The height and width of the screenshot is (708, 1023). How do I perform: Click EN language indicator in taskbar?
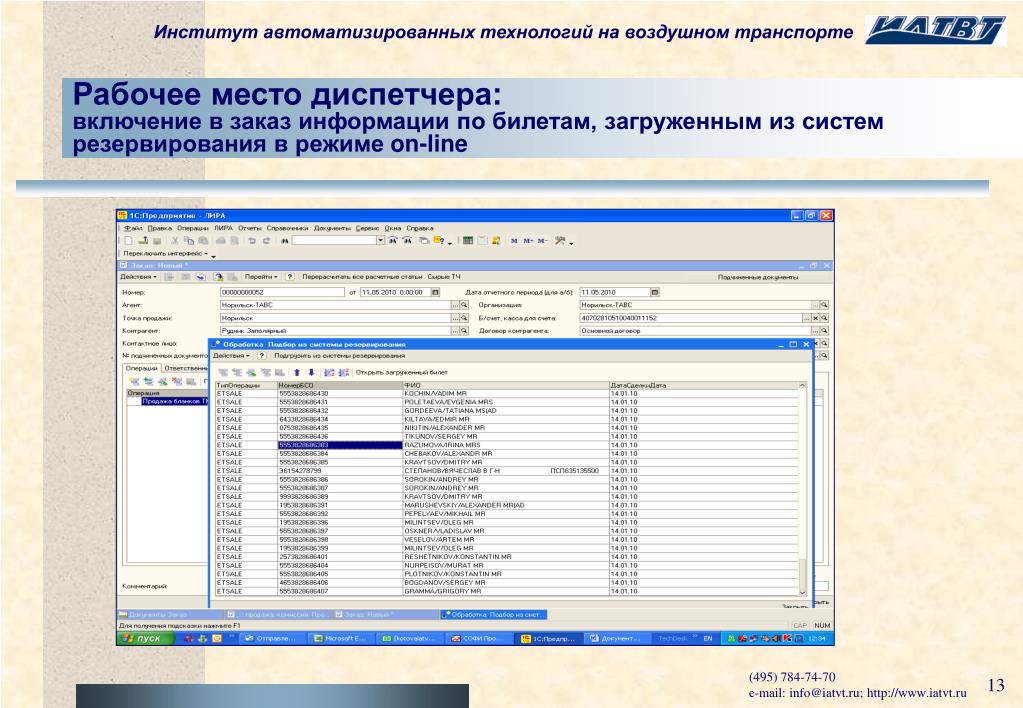tap(707, 638)
